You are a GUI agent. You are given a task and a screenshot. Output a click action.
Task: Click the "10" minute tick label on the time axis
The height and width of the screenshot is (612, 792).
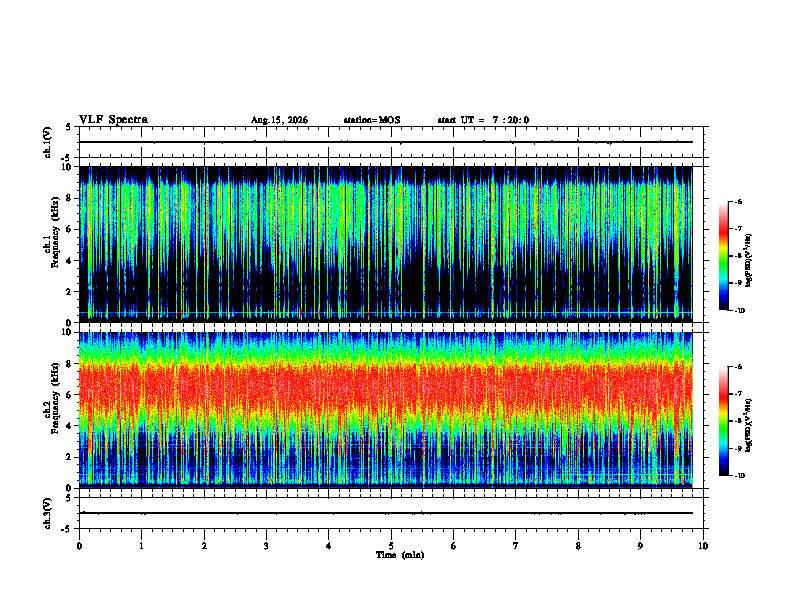coord(703,546)
